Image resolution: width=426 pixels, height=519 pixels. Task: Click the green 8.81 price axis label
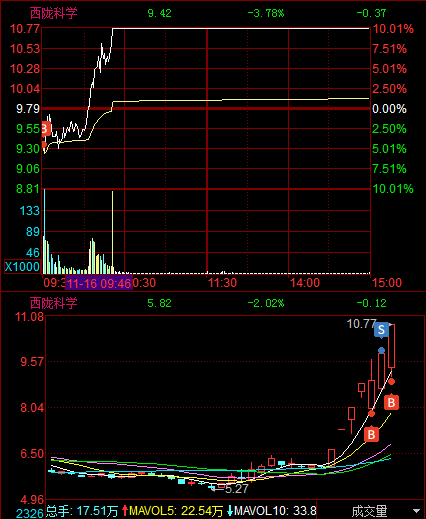click(x=28, y=189)
